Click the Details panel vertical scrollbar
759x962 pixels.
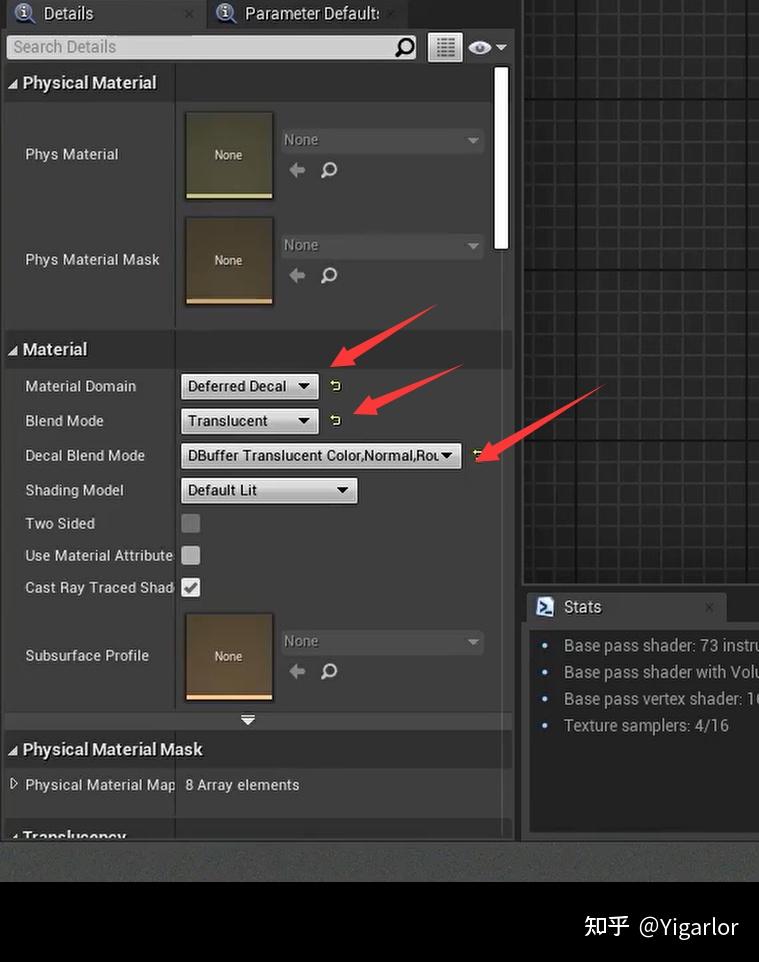pos(501,158)
